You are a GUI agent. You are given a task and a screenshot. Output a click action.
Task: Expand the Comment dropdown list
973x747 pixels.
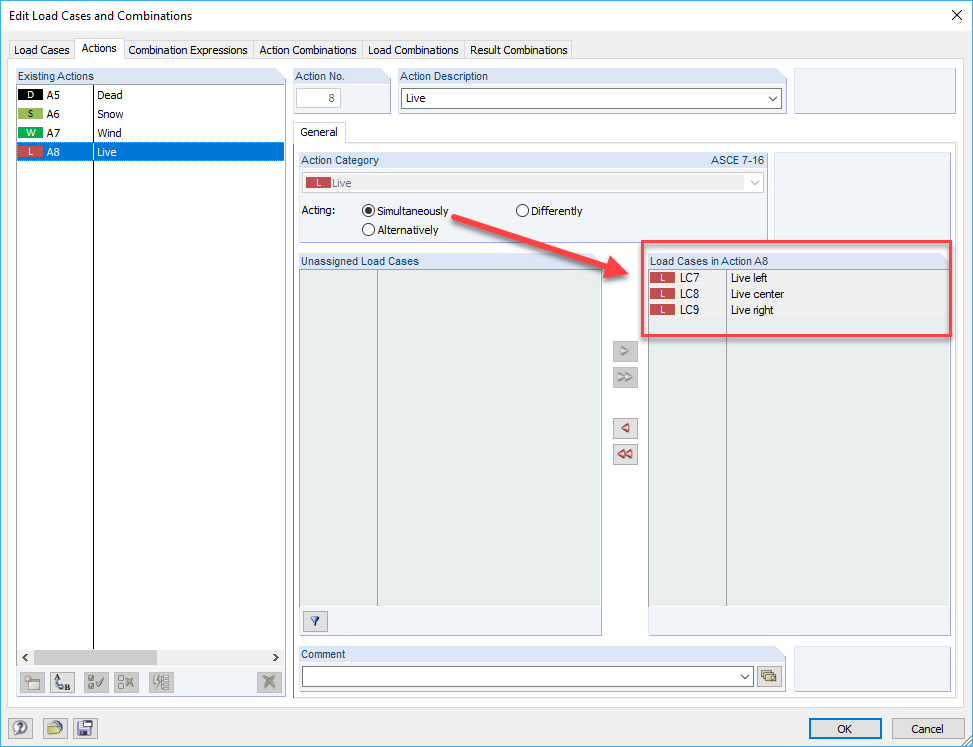coord(745,676)
